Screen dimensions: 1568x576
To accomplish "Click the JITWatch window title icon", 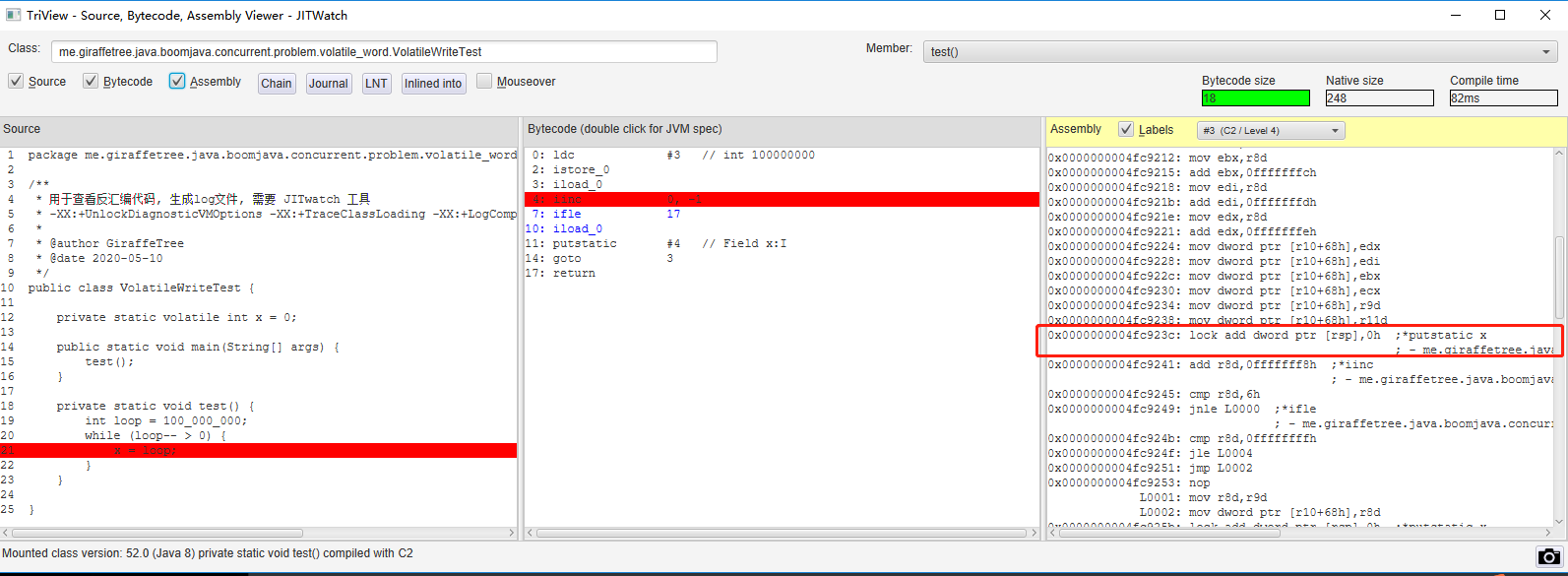I will pos(13,15).
